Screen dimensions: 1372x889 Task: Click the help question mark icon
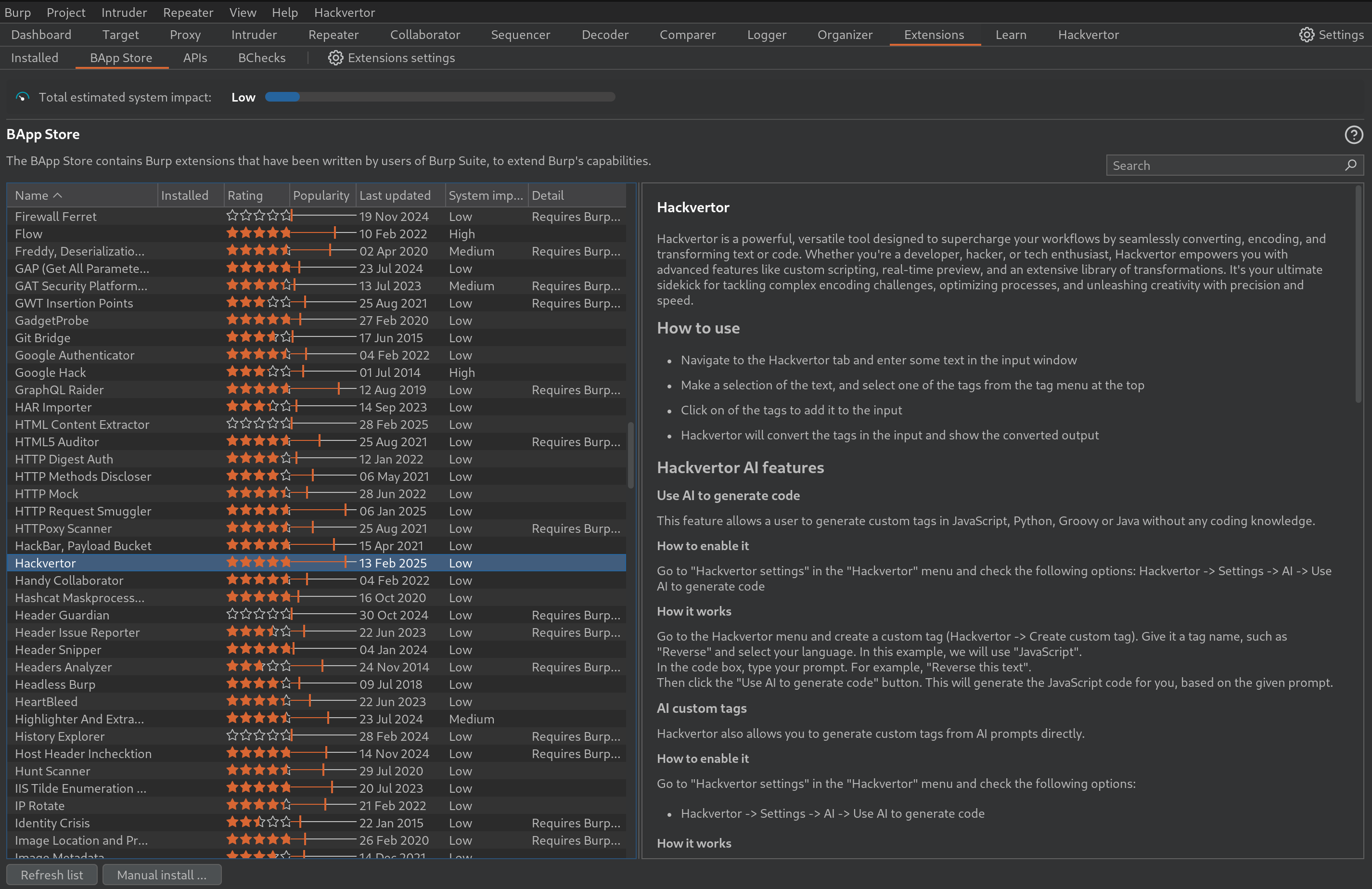tap(1354, 135)
